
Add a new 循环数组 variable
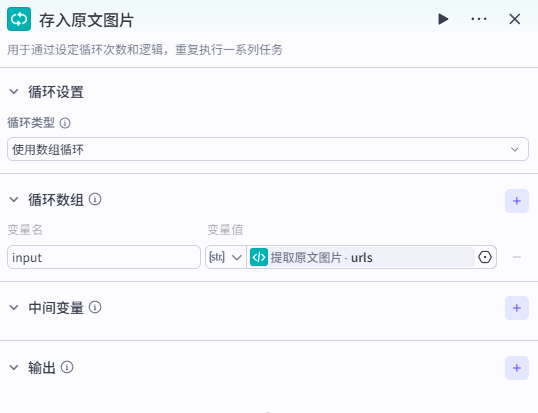coord(517,201)
